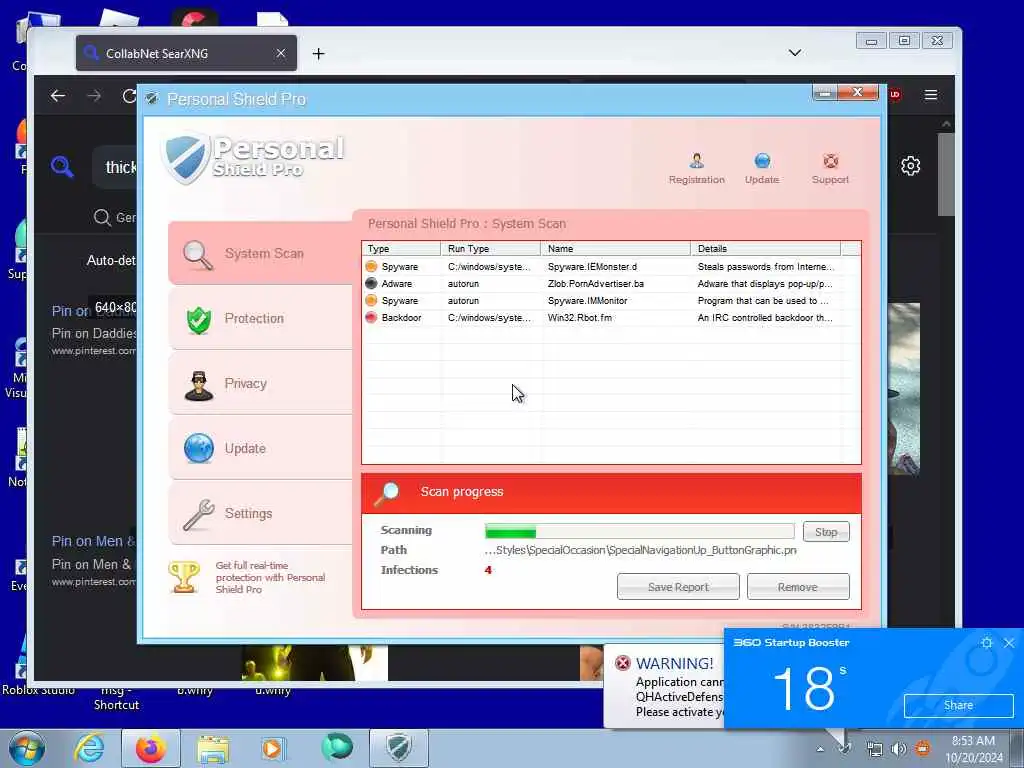Click the msg - Shortcut desktop icon

(116, 697)
